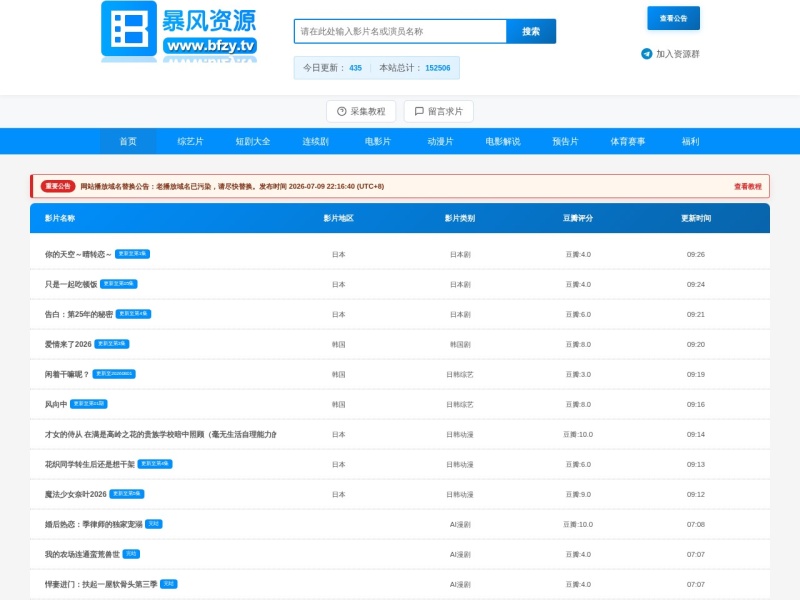Click the 搜索 button
Viewport: 800px width, 600px height.
click(531, 31)
